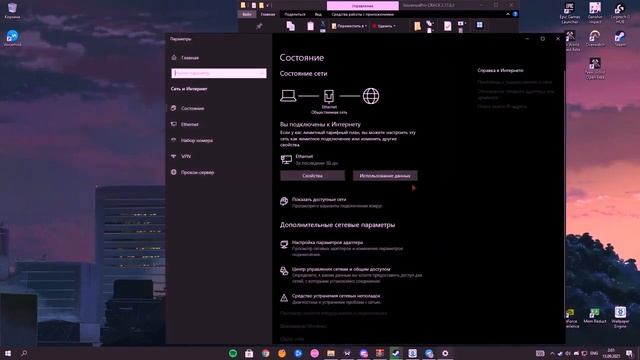This screenshot has height=360, width=640.
Task: Open Microsoft Store from the taskbar
Action: point(249,353)
